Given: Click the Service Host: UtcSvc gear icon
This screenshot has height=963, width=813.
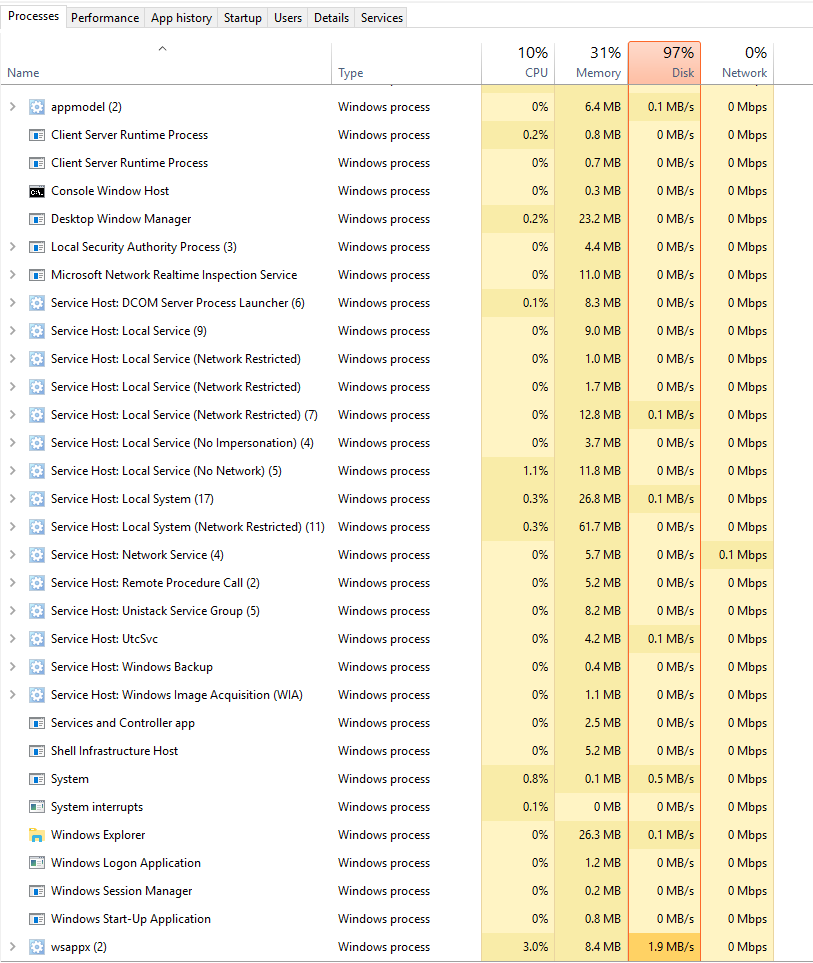Looking at the screenshot, I should pos(37,639).
